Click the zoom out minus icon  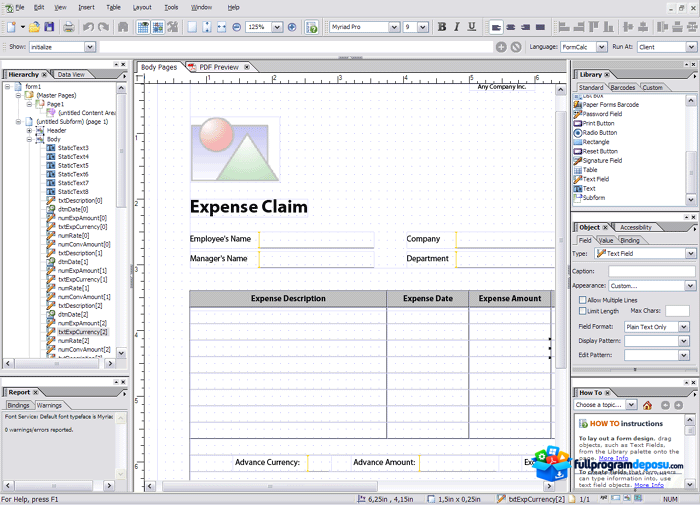click(x=237, y=27)
